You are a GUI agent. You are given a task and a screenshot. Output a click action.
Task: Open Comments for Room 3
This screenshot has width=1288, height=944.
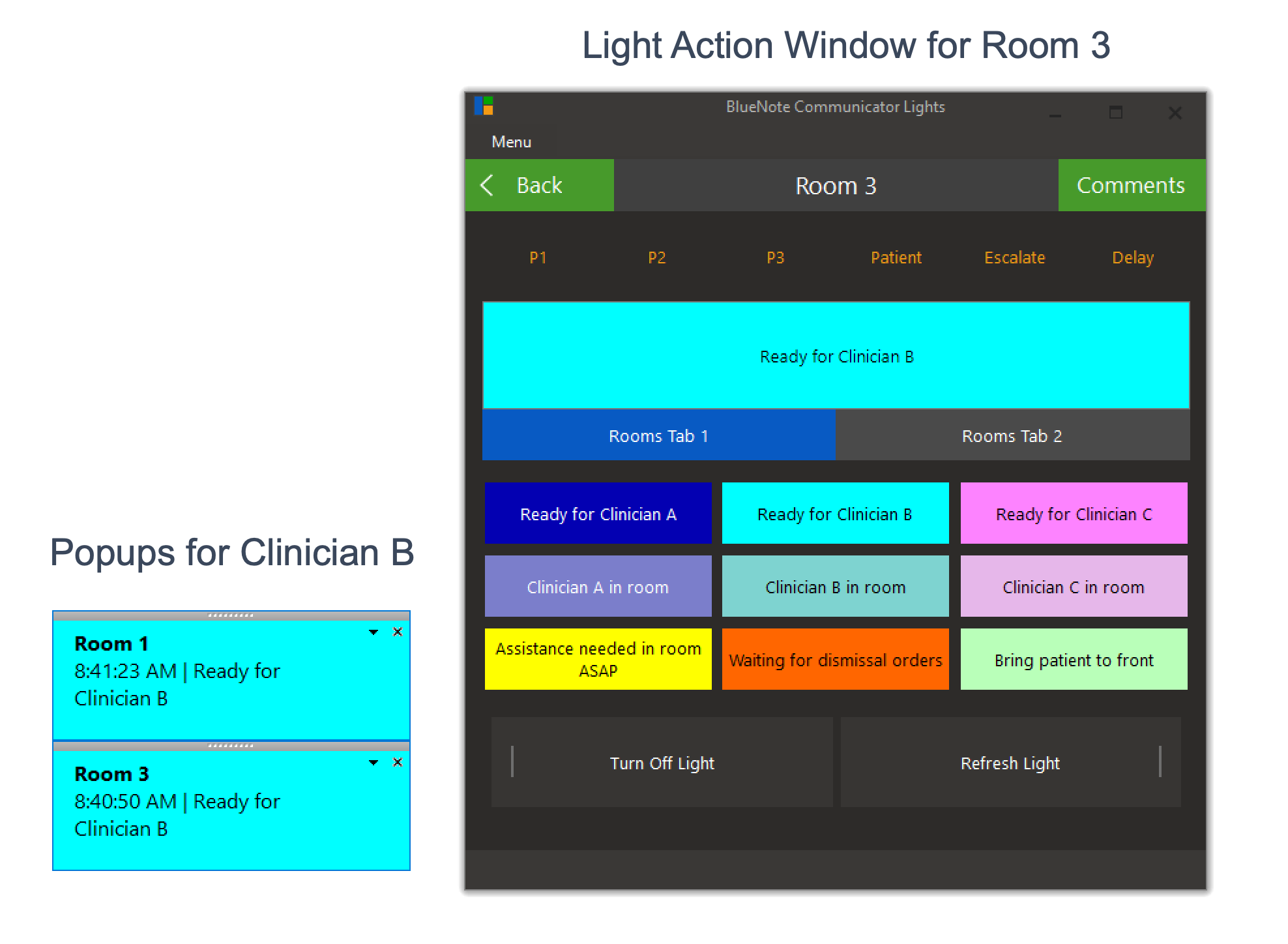tap(1132, 185)
